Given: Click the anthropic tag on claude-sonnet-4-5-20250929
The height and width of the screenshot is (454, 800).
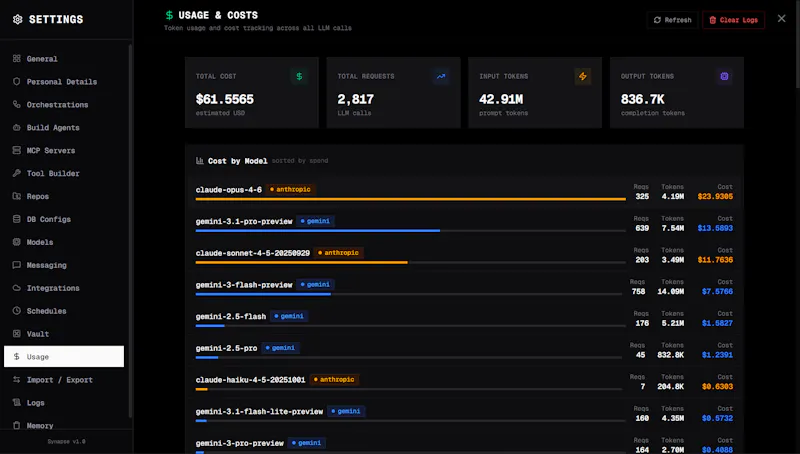Looking at the screenshot, I should (x=339, y=253).
